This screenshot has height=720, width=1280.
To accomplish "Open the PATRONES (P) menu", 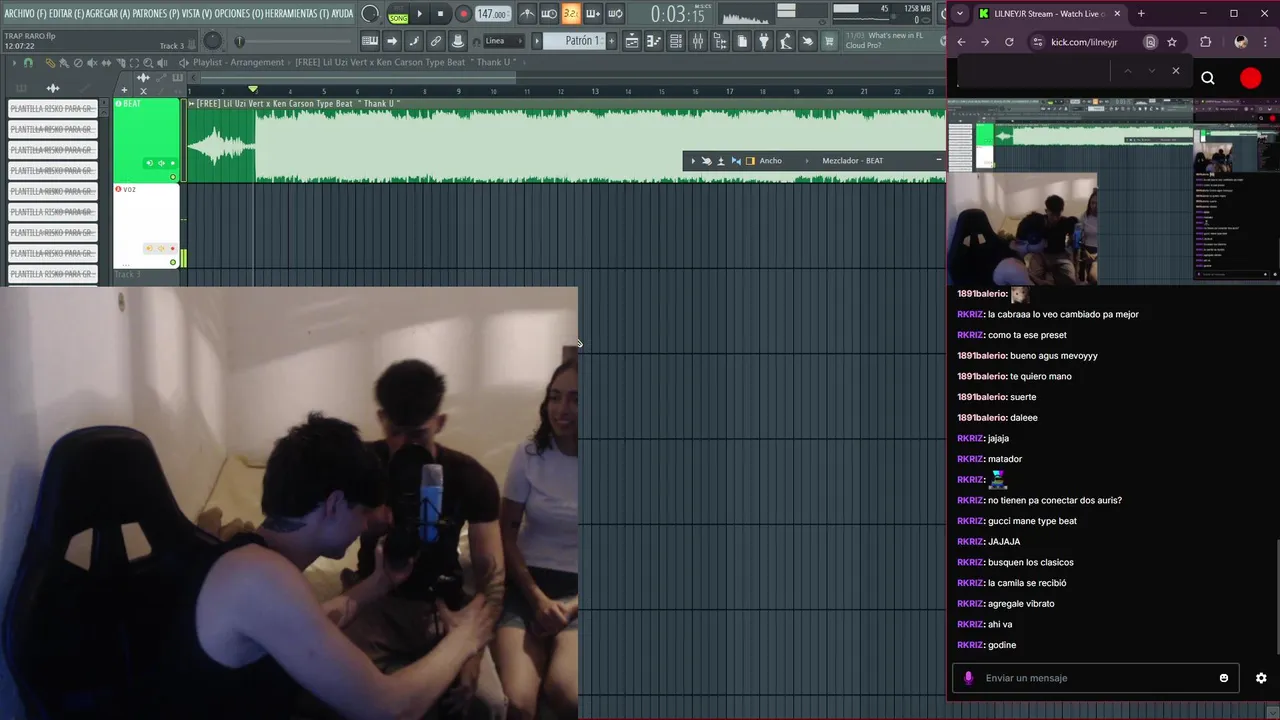I will click(156, 13).
